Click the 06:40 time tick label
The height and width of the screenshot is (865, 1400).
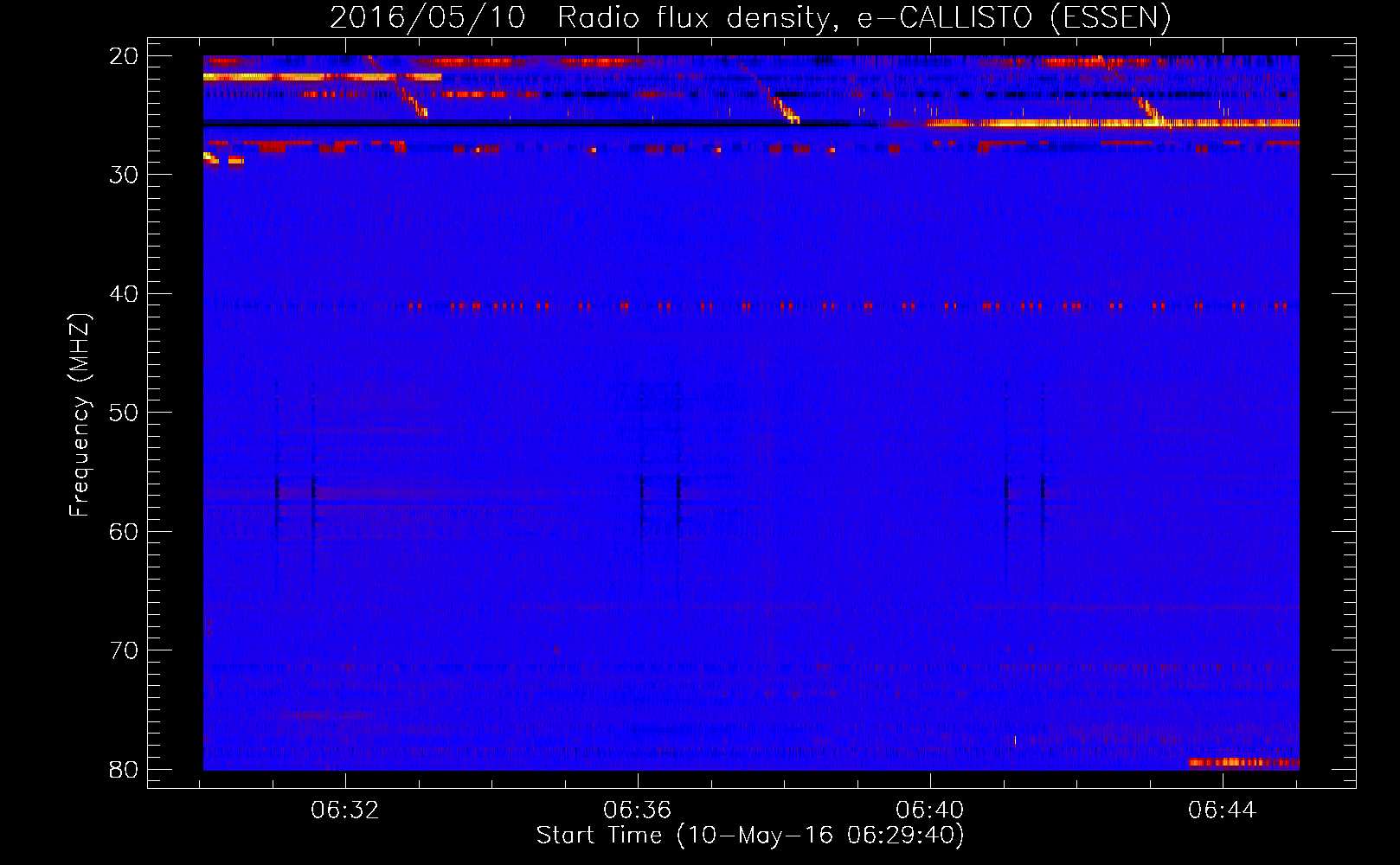click(x=930, y=811)
